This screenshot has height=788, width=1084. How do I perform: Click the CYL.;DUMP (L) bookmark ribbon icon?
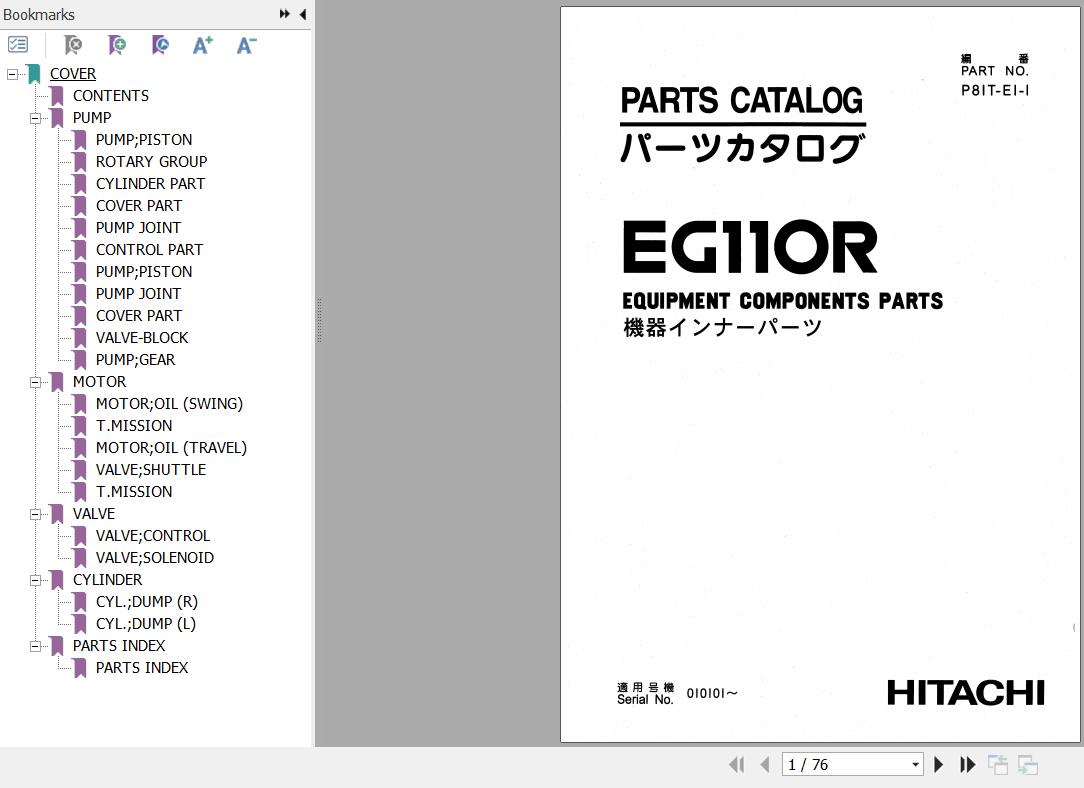pos(80,624)
